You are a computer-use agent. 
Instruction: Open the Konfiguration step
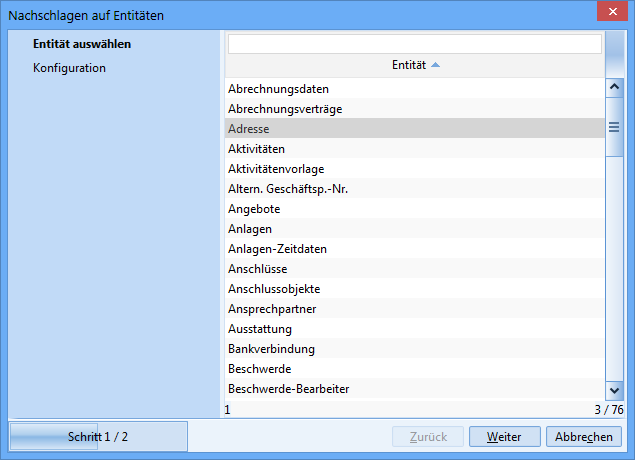click(x=69, y=68)
